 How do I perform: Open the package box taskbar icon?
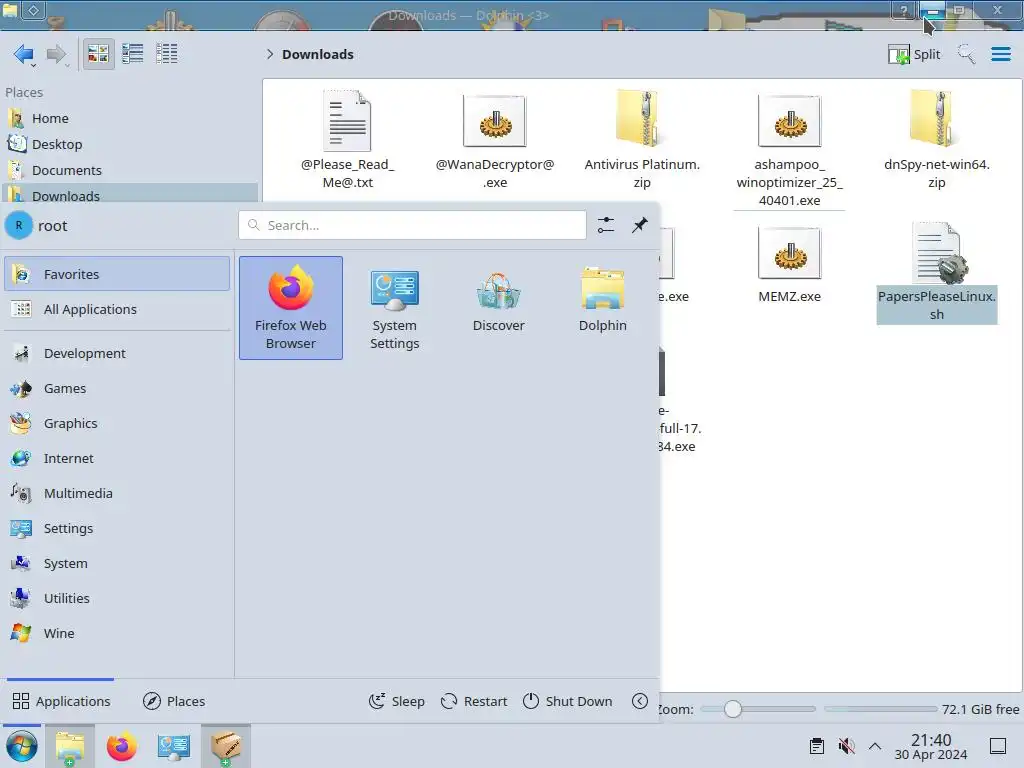tap(226, 746)
